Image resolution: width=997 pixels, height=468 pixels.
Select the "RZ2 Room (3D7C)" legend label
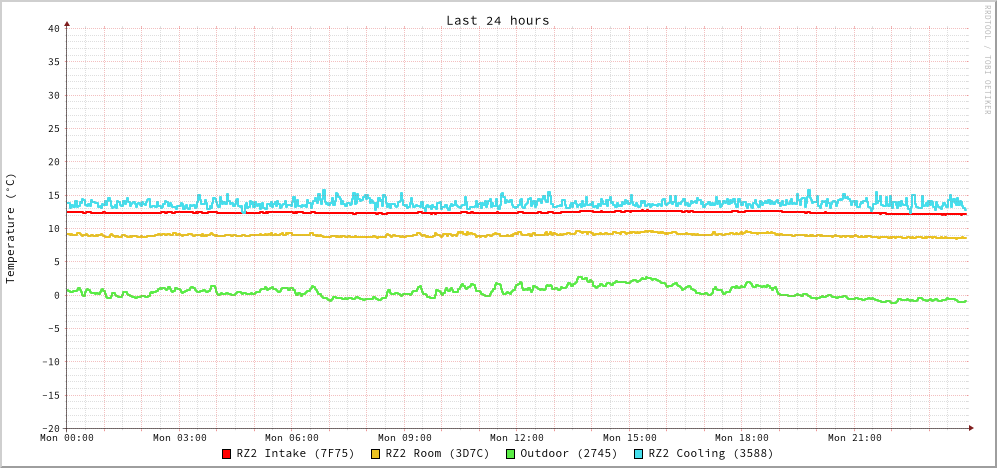pyautogui.click(x=437, y=453)
